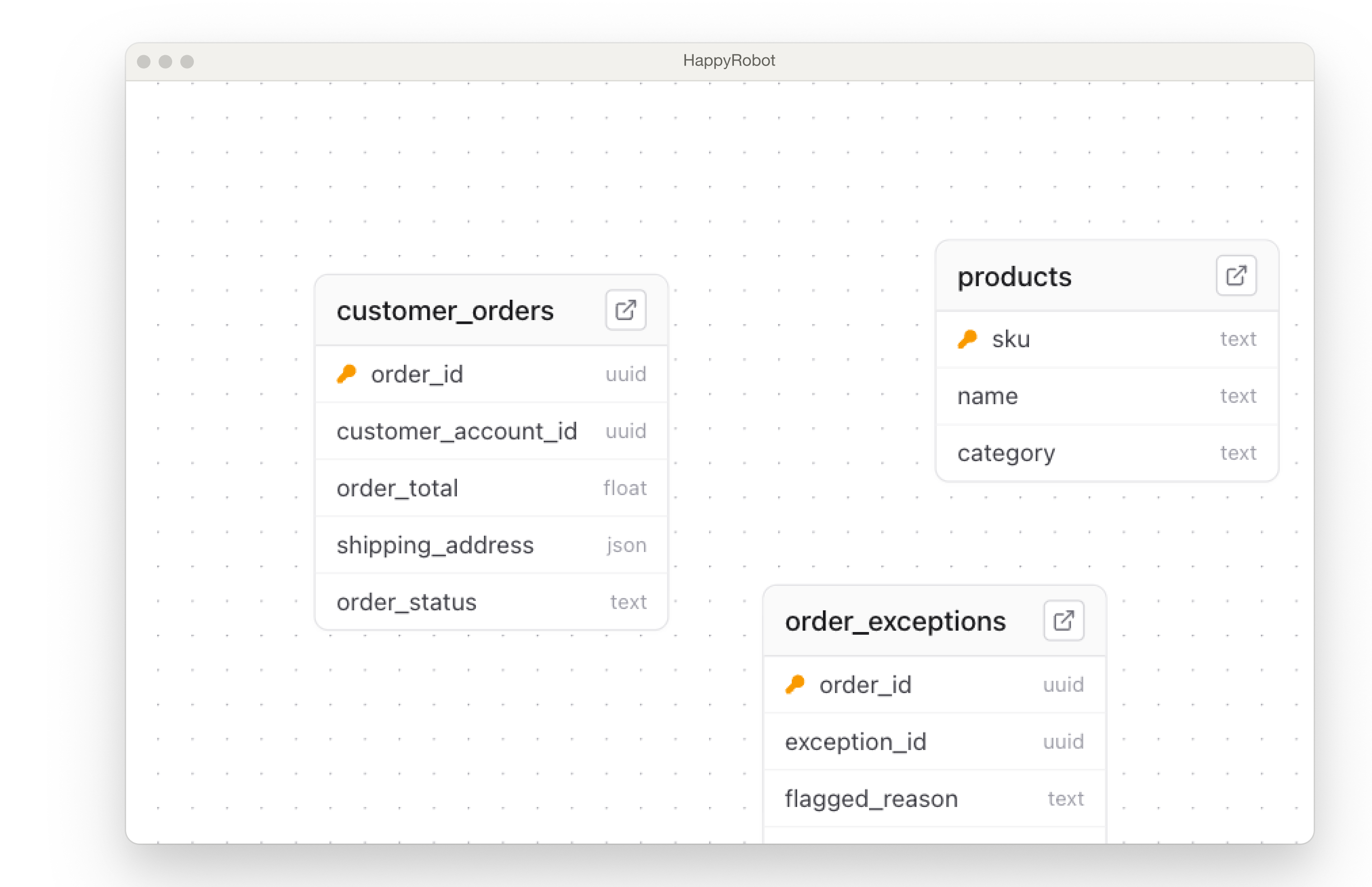The image size is (1372, 887).
Task: Click the key icon beside sku
Action: click(967, 339)
